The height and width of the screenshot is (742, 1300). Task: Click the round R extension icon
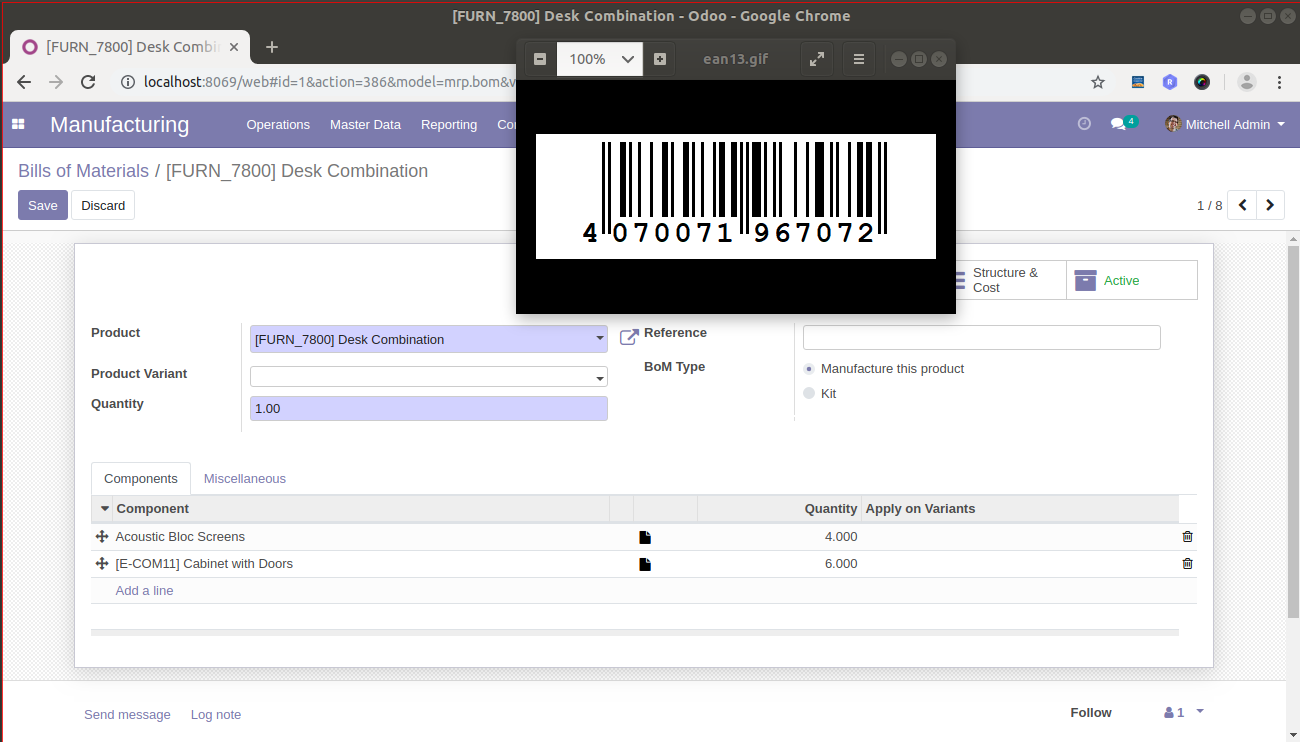pos(1170,82)
